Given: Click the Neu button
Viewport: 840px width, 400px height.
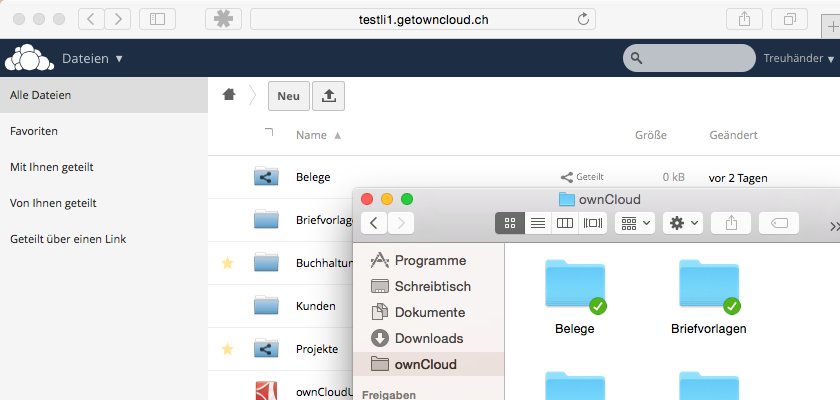Looking at the screenshot, I should coord(289,96).
